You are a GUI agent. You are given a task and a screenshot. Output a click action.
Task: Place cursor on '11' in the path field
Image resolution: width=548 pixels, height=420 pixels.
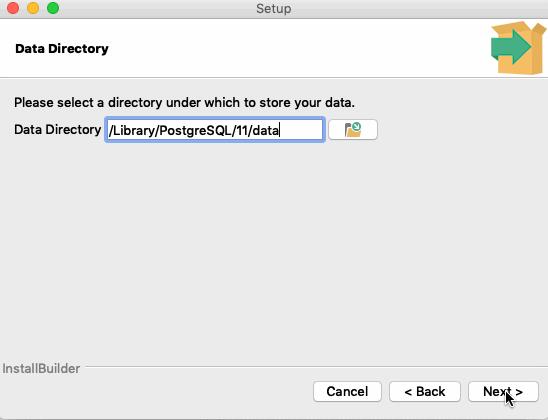[x=242, y=131]
